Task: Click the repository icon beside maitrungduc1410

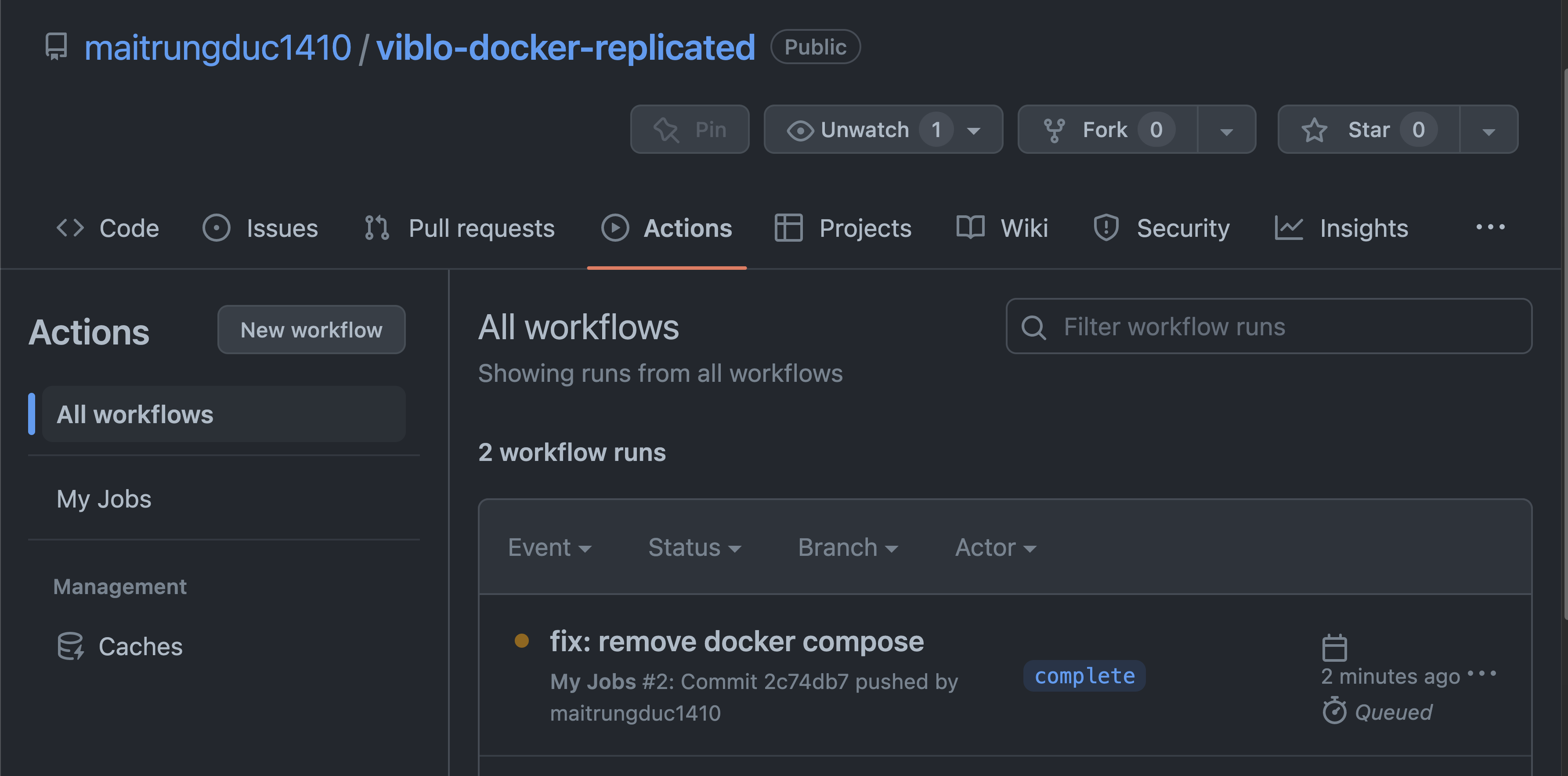Action: (x=57, y=46)
